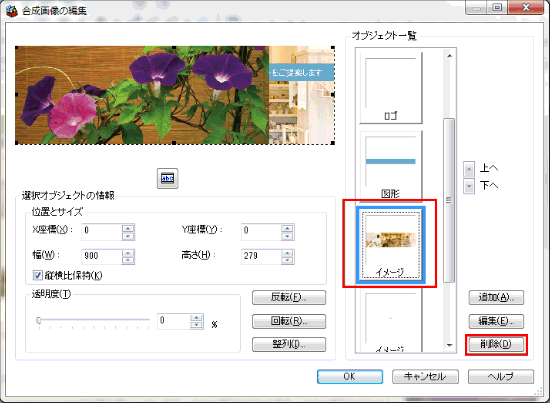Decrease Y座標 value with down arrow
The width and height of the screenshot is (550, 403).
click(x=287, y=236)
